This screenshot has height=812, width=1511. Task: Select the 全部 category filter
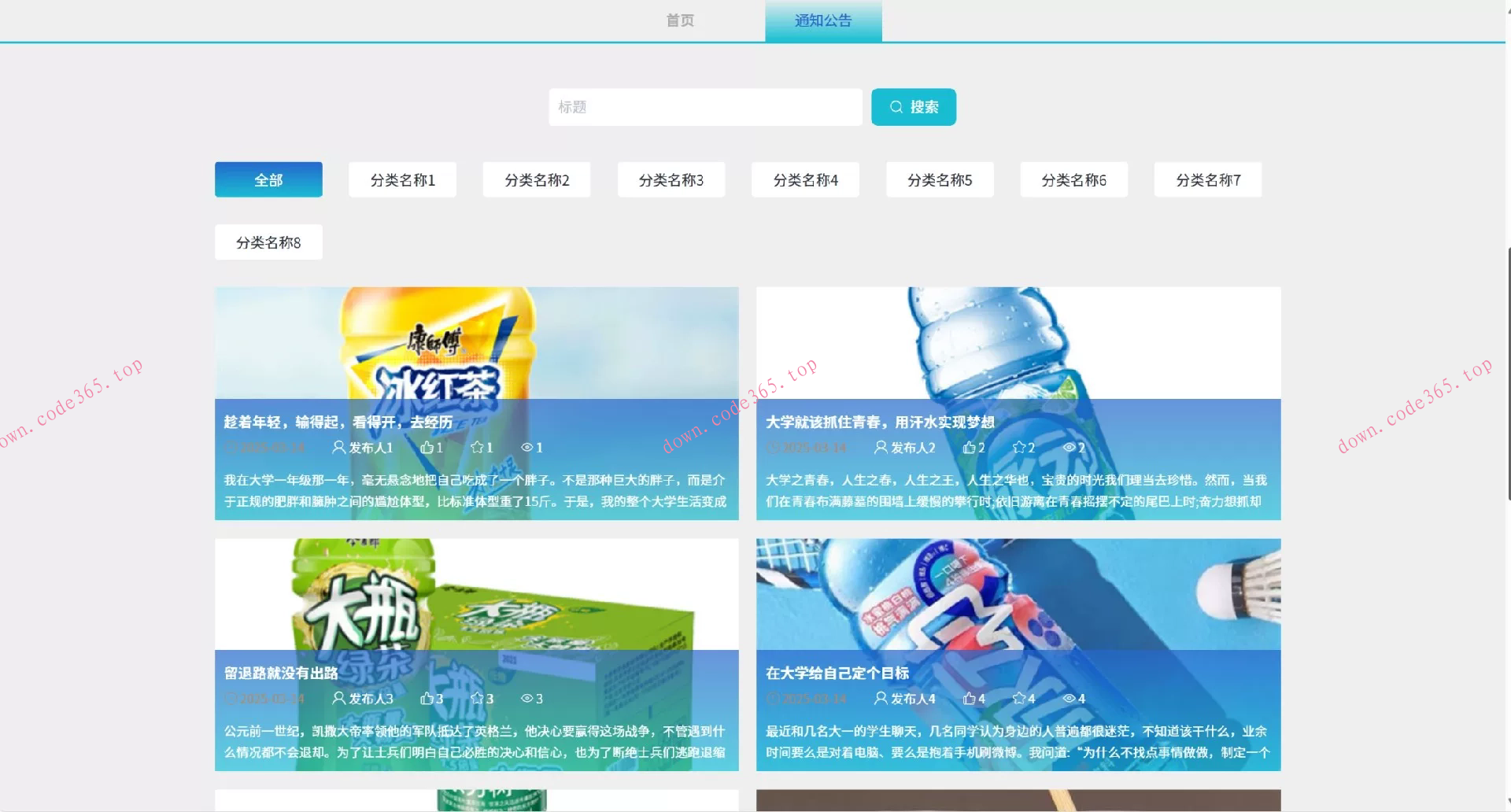268,179
